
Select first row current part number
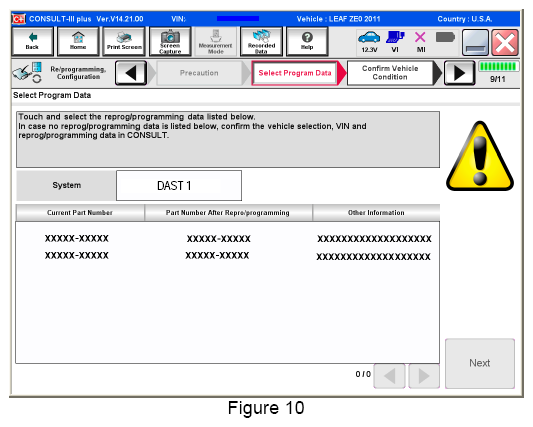tap(77, 238)
